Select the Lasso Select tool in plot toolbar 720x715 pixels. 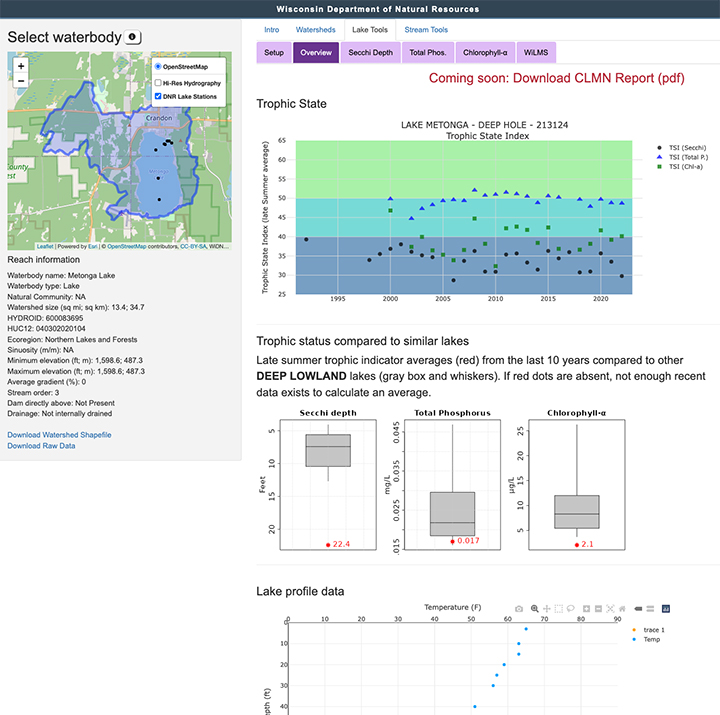[570, 609]
